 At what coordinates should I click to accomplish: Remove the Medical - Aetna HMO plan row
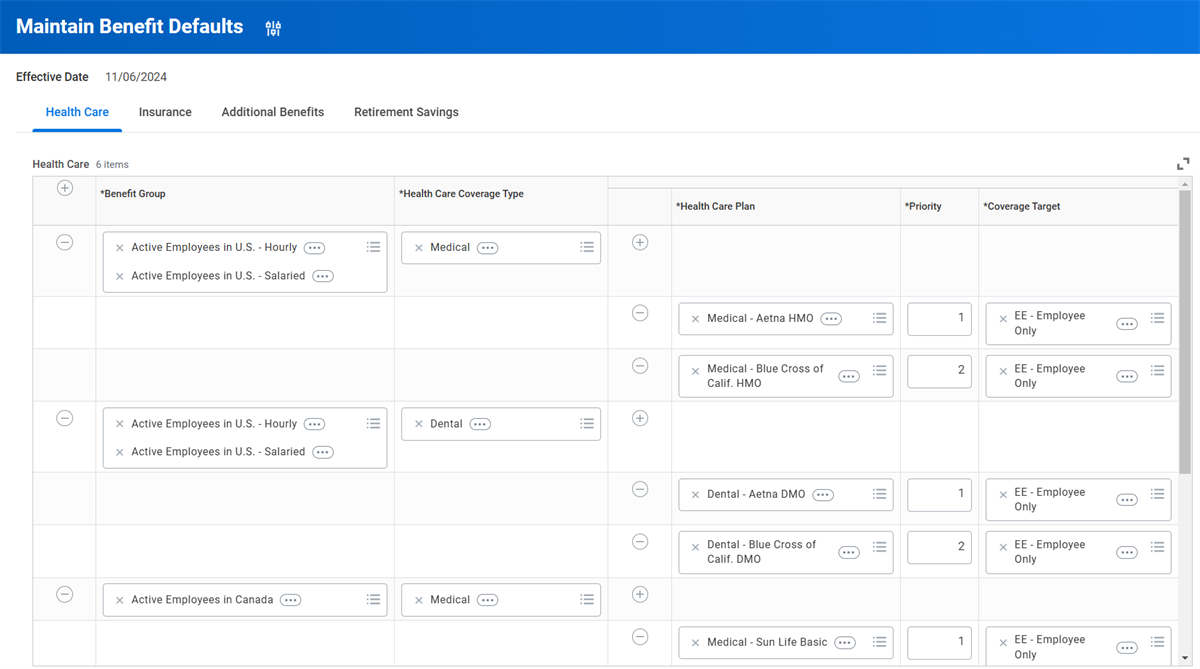coord(640,313)
